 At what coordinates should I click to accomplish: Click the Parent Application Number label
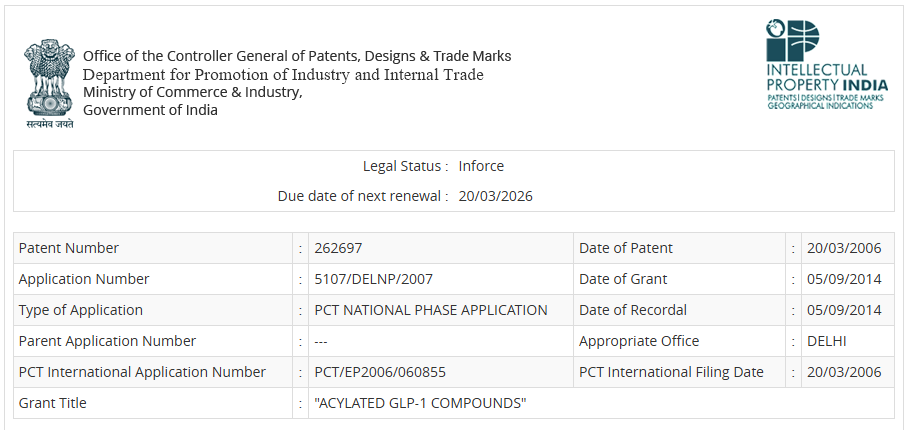107,341
